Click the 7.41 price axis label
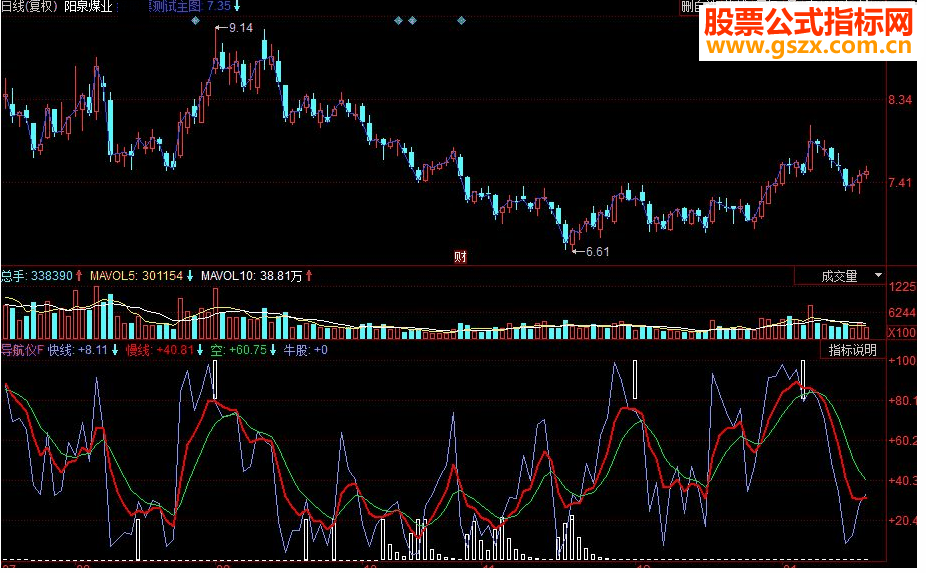926x573 pixels. tap(901, 183)
